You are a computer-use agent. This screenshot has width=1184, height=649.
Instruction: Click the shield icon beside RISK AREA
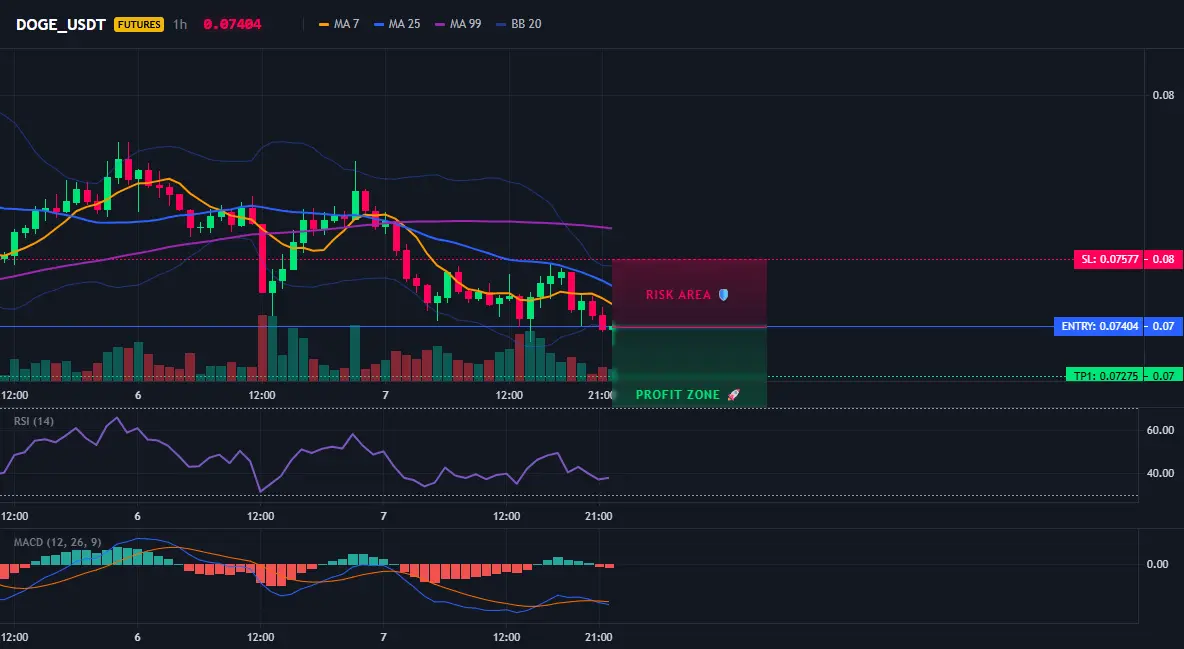pyautogui.click(x=723, y=295)
